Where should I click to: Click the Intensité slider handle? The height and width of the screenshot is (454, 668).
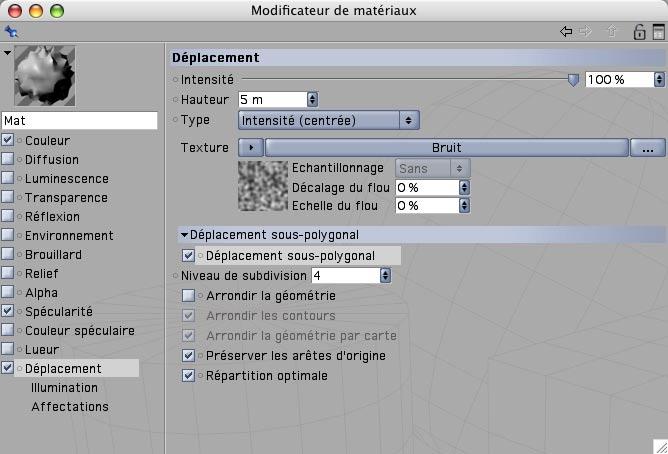point(573,80)
